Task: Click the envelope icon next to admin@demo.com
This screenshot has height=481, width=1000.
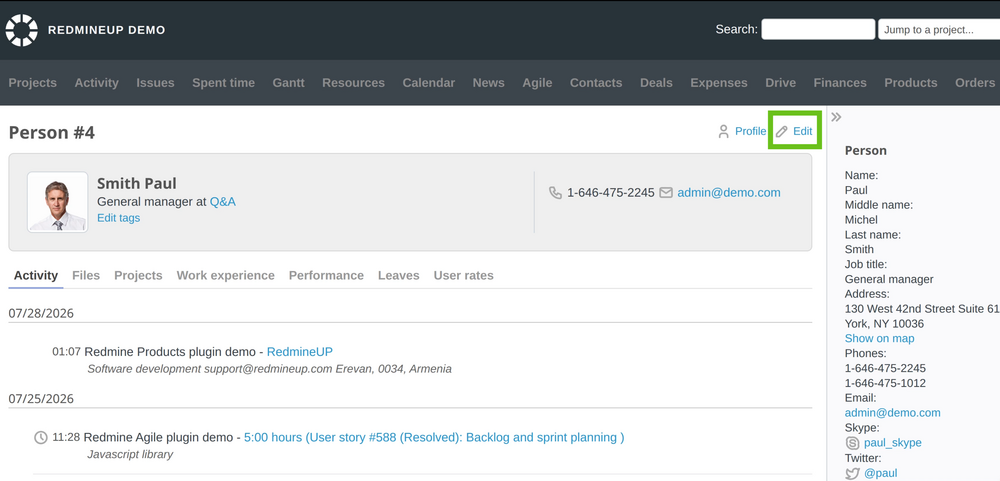Action: click(666, 193)
